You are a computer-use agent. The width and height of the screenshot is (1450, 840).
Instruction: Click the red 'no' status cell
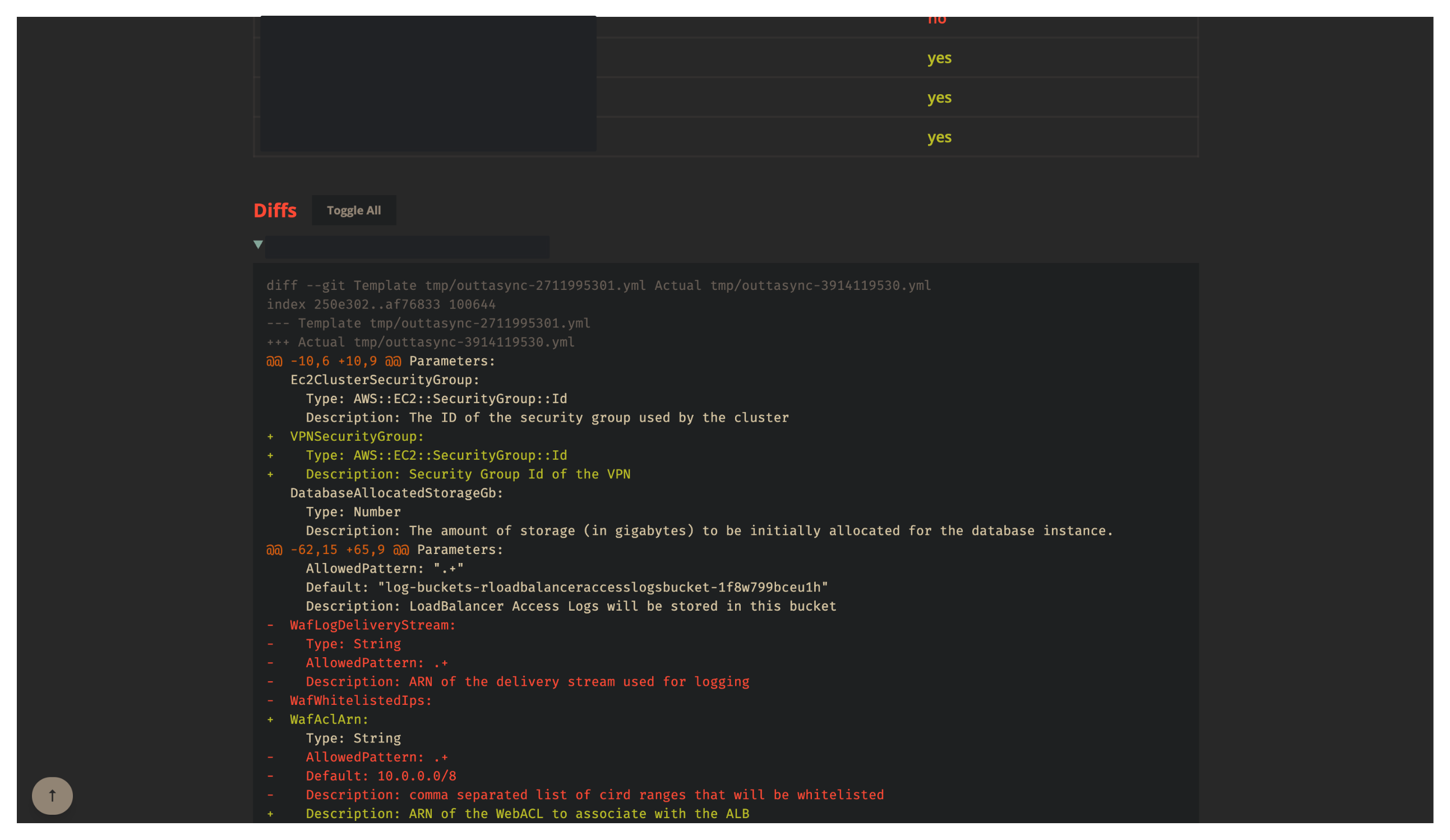click(937, 20)
